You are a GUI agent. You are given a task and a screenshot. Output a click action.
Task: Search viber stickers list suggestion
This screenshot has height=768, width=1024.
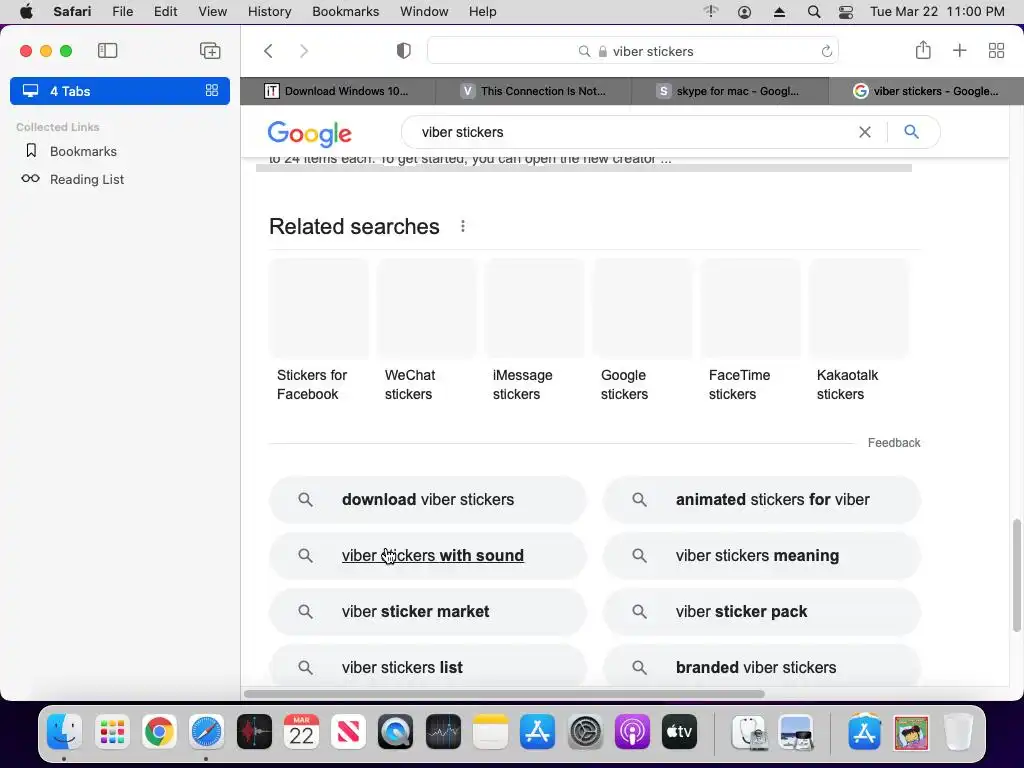(x=428, y=666)
